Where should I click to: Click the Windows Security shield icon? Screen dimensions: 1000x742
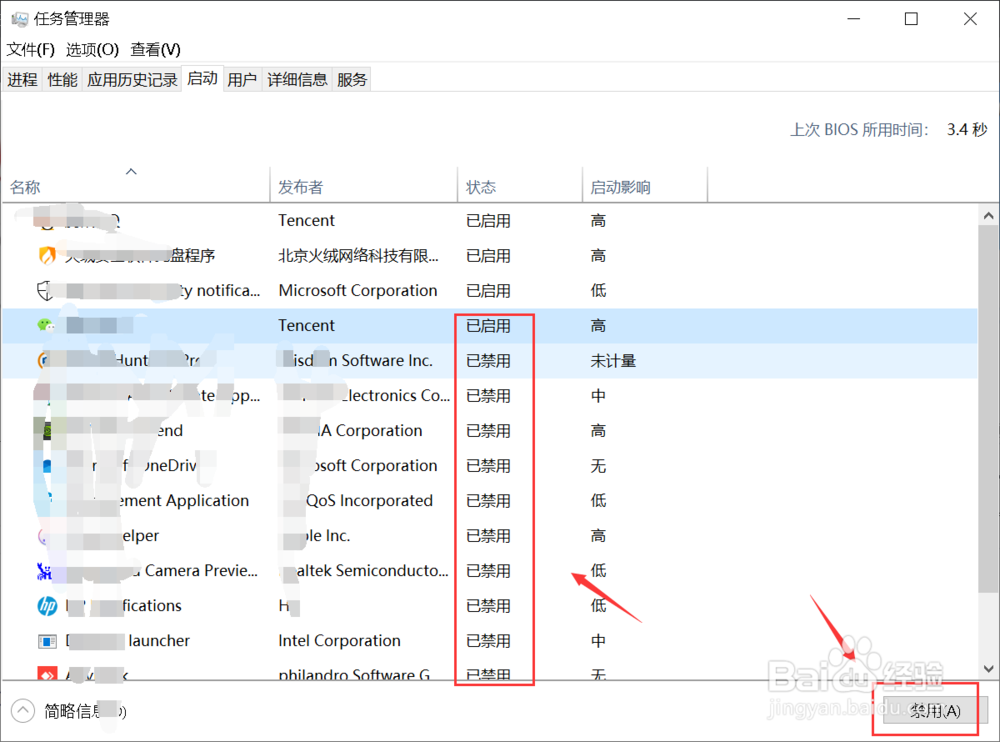point(45,290)
